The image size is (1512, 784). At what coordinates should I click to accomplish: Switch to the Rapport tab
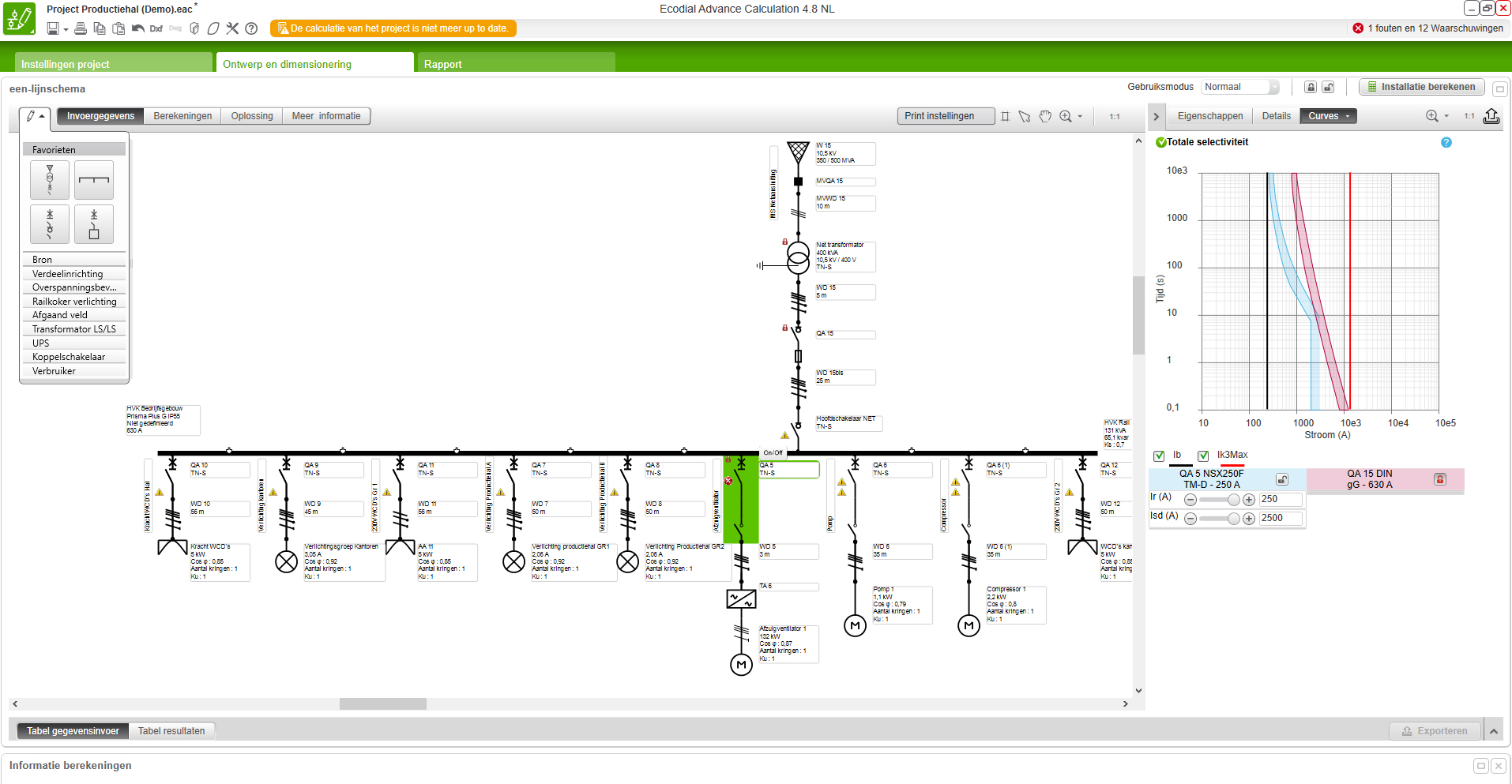coord(442,64)
